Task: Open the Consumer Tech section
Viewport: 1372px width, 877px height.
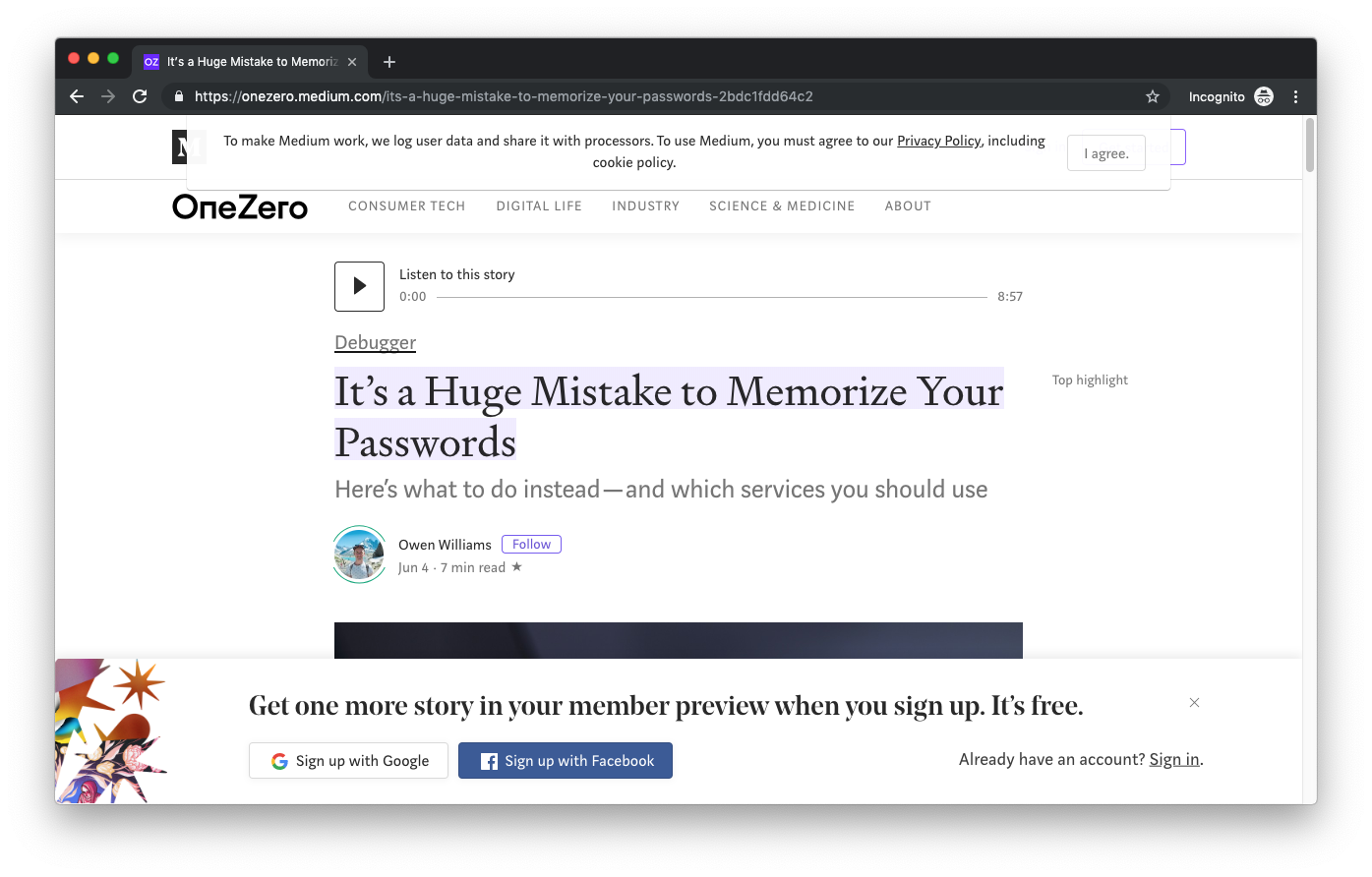Action: 406,206
